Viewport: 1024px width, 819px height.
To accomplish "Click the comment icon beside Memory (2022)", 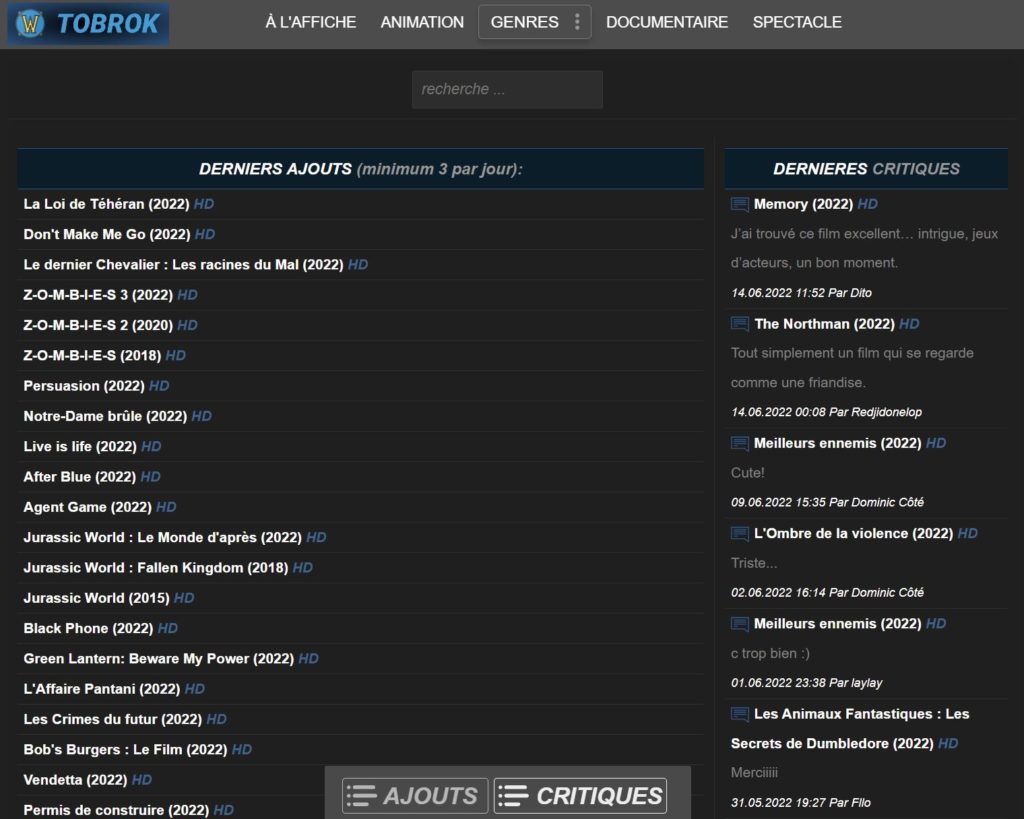I will (x=740, y=204).
